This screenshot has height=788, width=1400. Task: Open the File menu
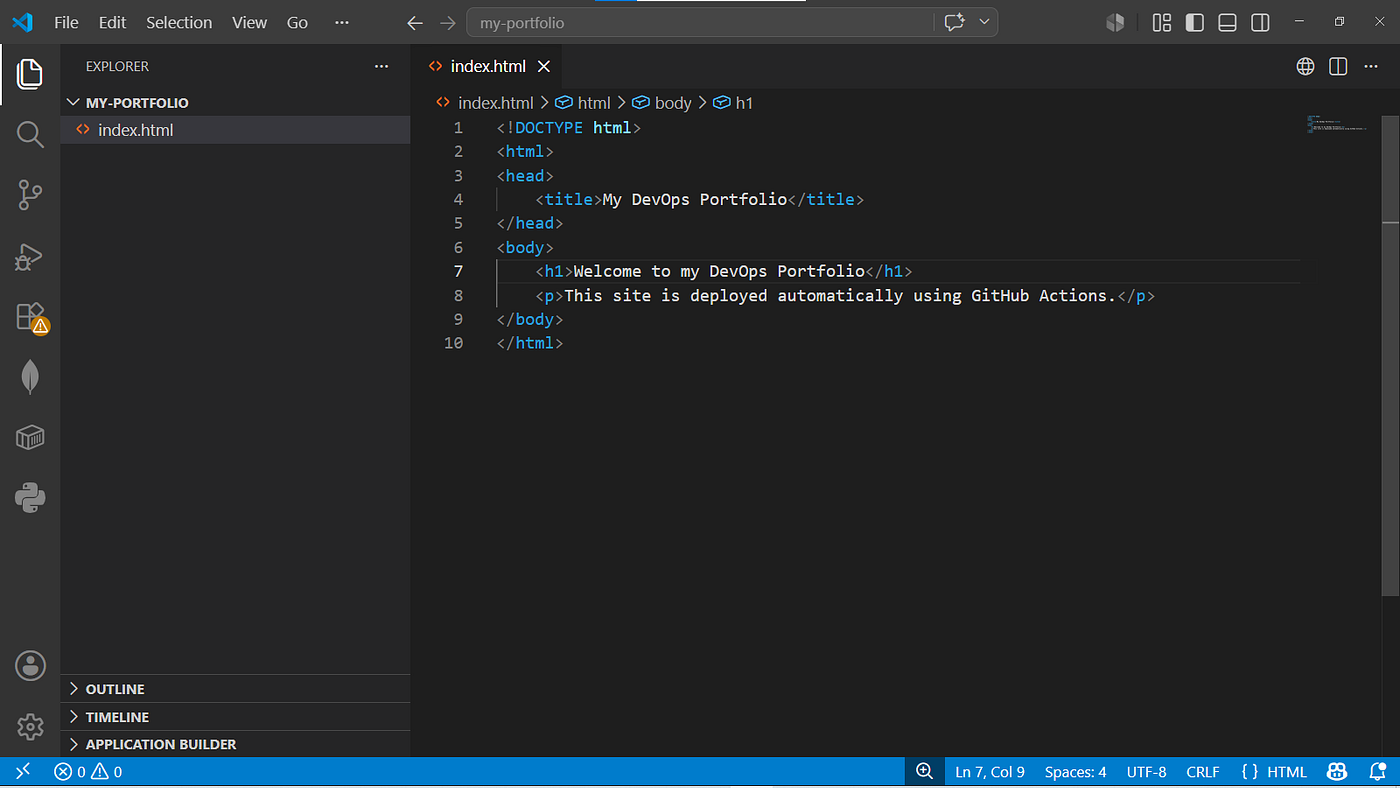pyautogui.click(x=66, y=22)
